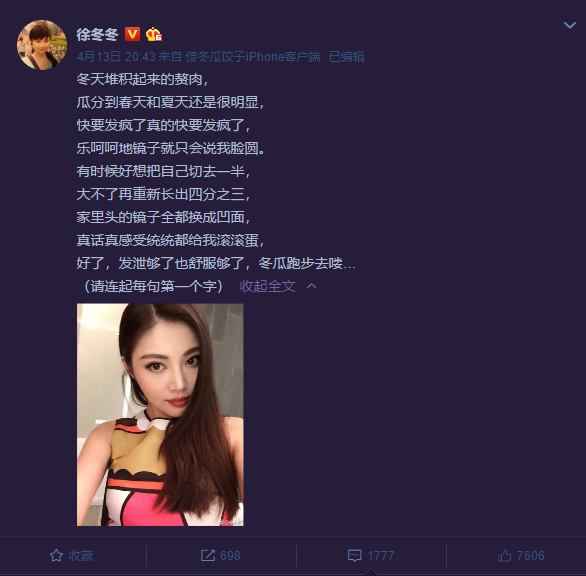The image size is (586, 576).
Task: Click the comment bubble icon
Action: (x=355, y=555)
